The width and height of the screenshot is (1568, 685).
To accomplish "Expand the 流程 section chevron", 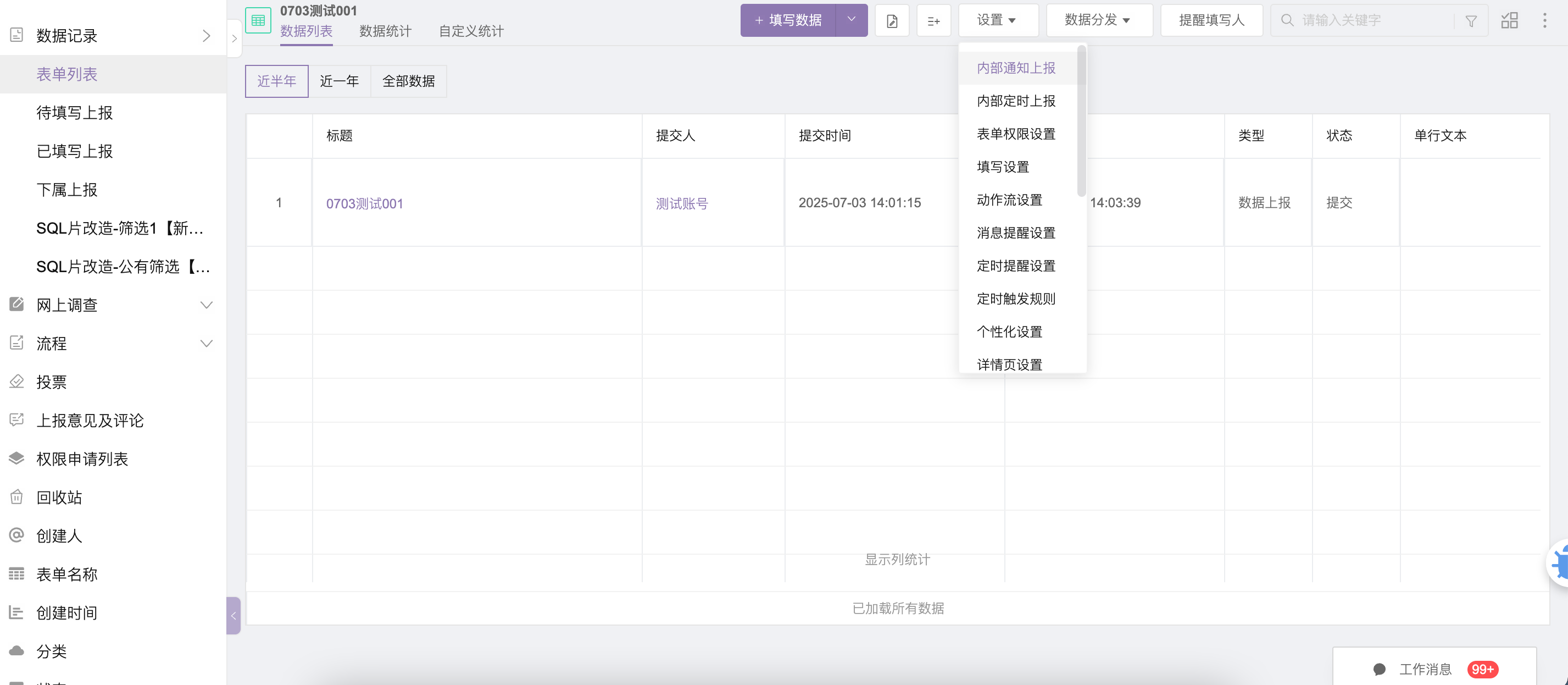I will (x=207, y=343).
